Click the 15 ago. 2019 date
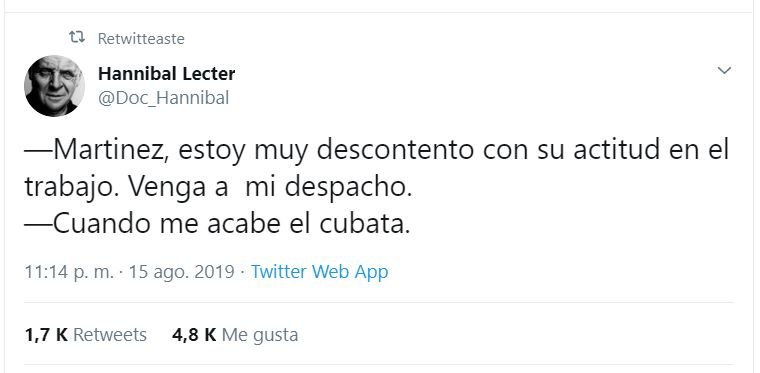 [x=181, y=272]
